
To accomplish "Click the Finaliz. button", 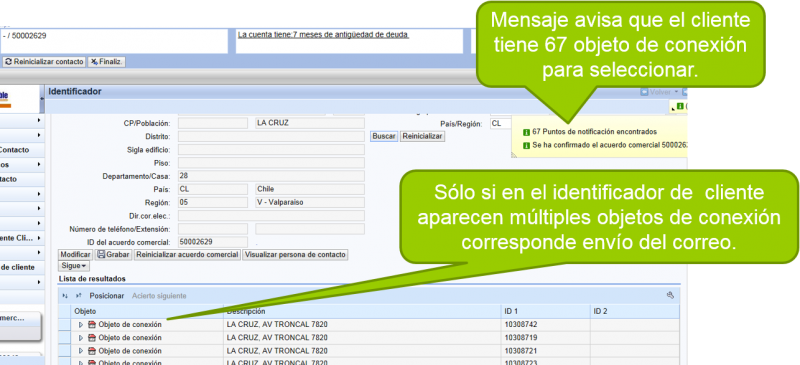I will (x=107, y=62).
